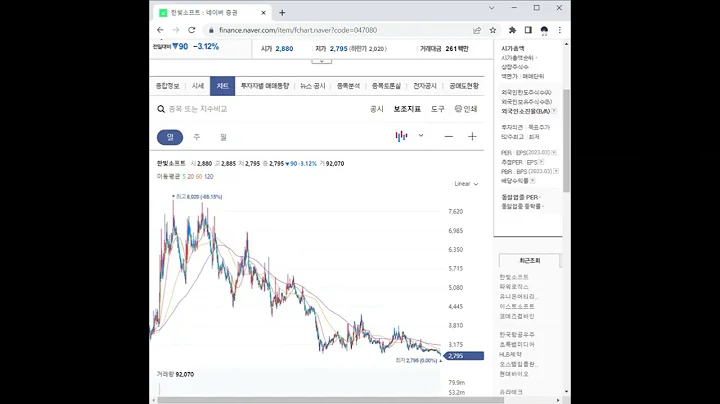
Task: Open 초록뱀미디어 from recent list
Action: pyautogui.click(x=517, y=344)
